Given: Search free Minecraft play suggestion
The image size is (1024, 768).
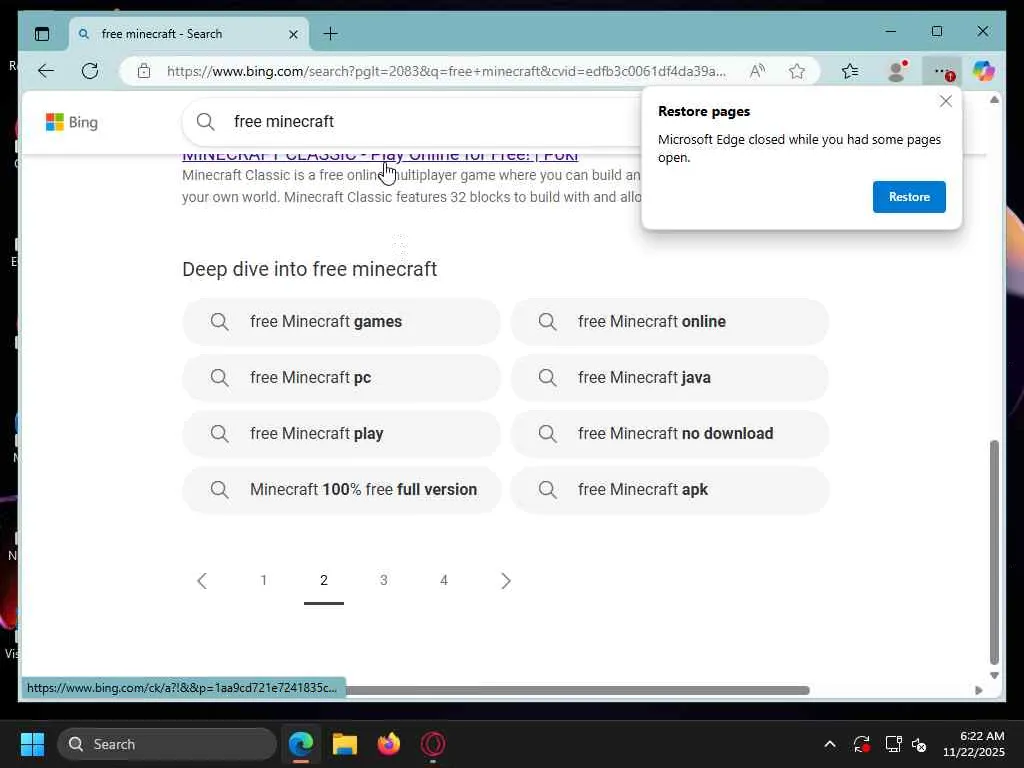Looking at the screenshot, I should 342,434.
